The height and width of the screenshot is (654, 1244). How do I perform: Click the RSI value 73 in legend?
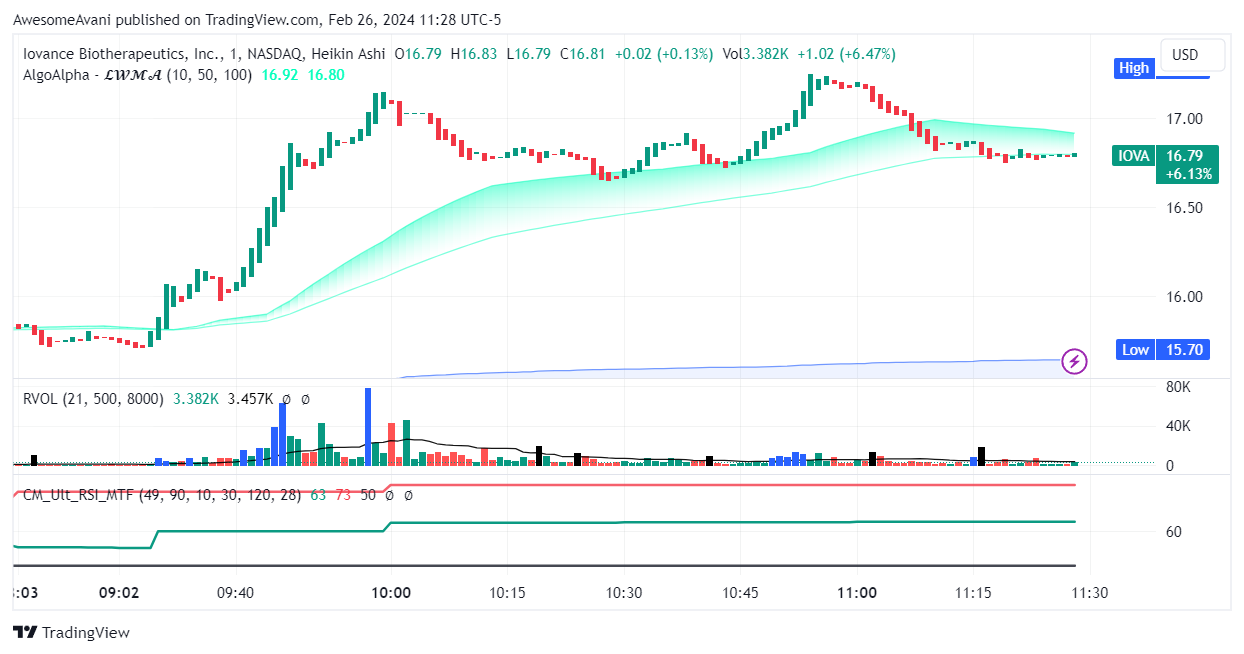(x=342, y=494)
